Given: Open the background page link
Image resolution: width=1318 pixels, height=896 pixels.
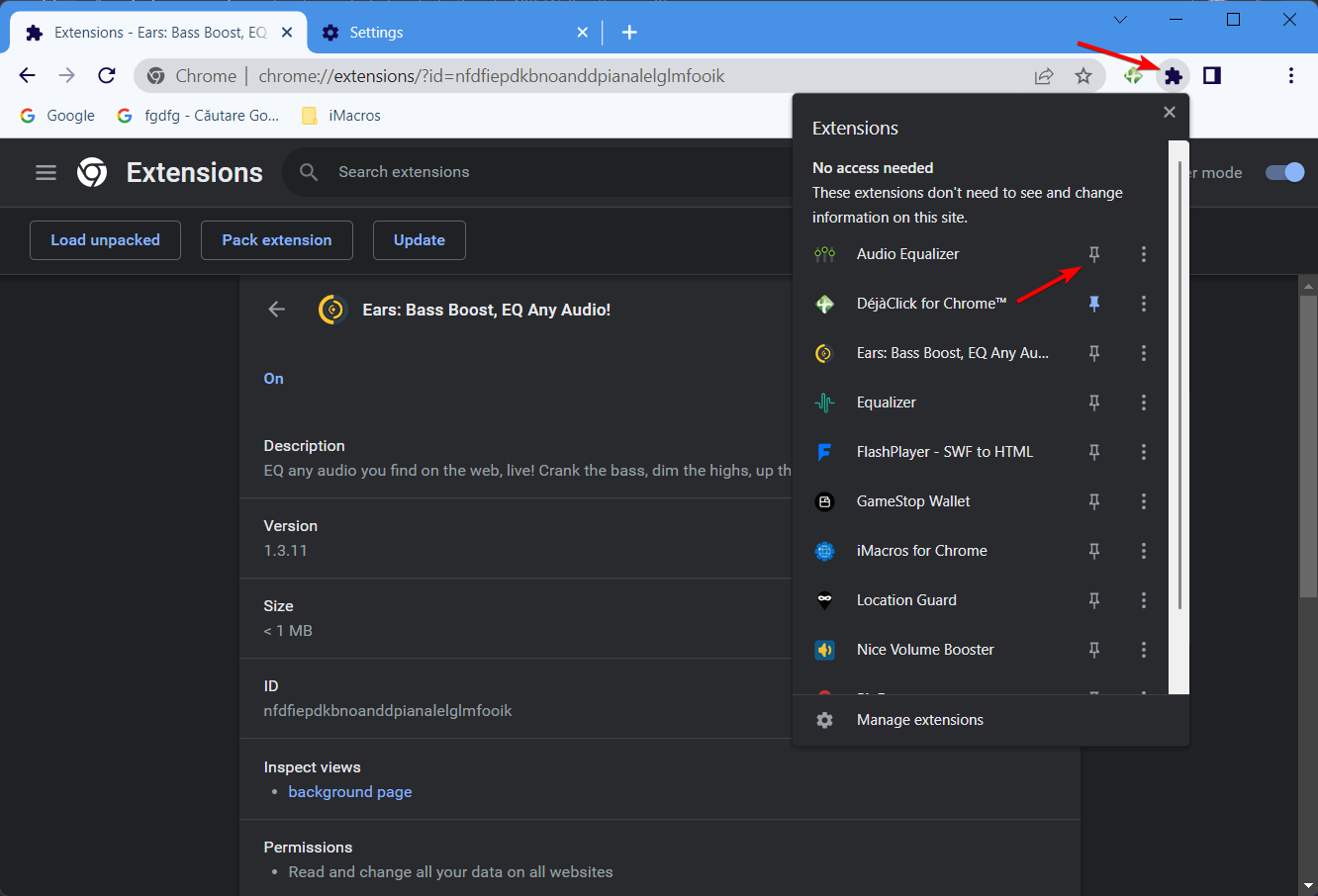Looking at the screenshot, I should click(x=350, y=792).
